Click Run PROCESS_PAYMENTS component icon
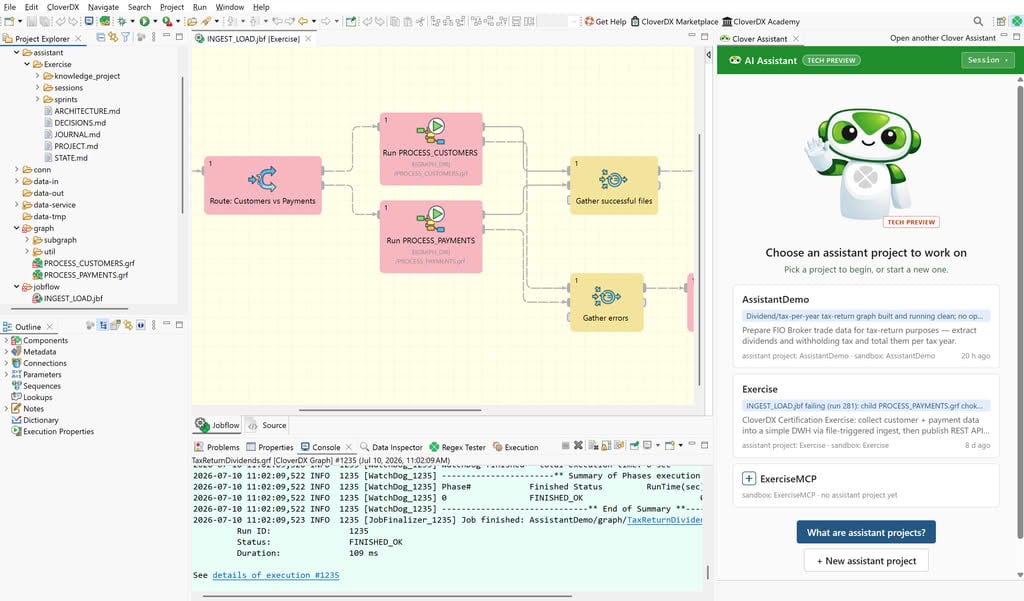Viewport: 1024px width, 601px height. click(x=431, y=219)
